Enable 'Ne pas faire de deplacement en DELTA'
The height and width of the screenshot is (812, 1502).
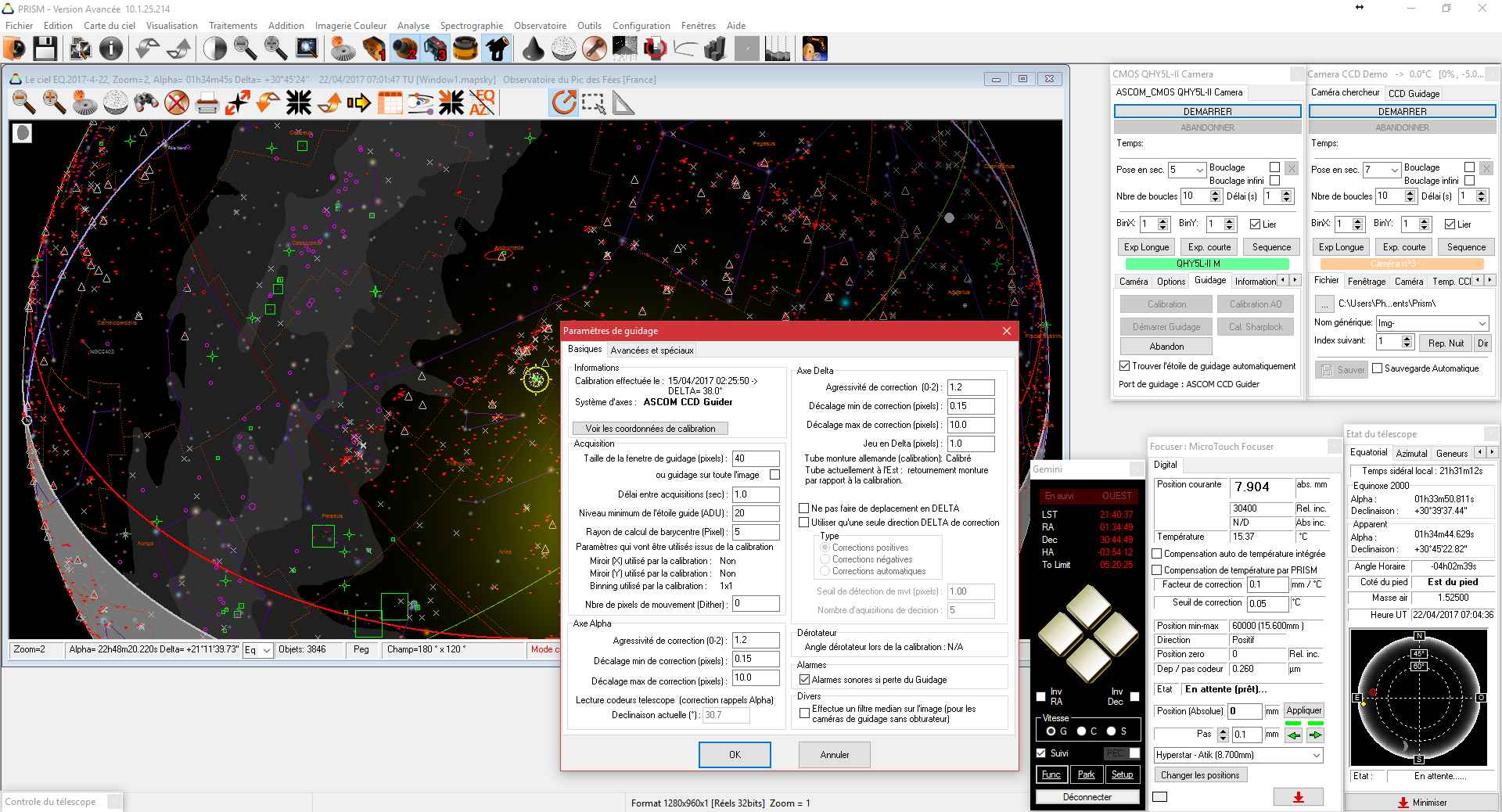pos(803,508)
